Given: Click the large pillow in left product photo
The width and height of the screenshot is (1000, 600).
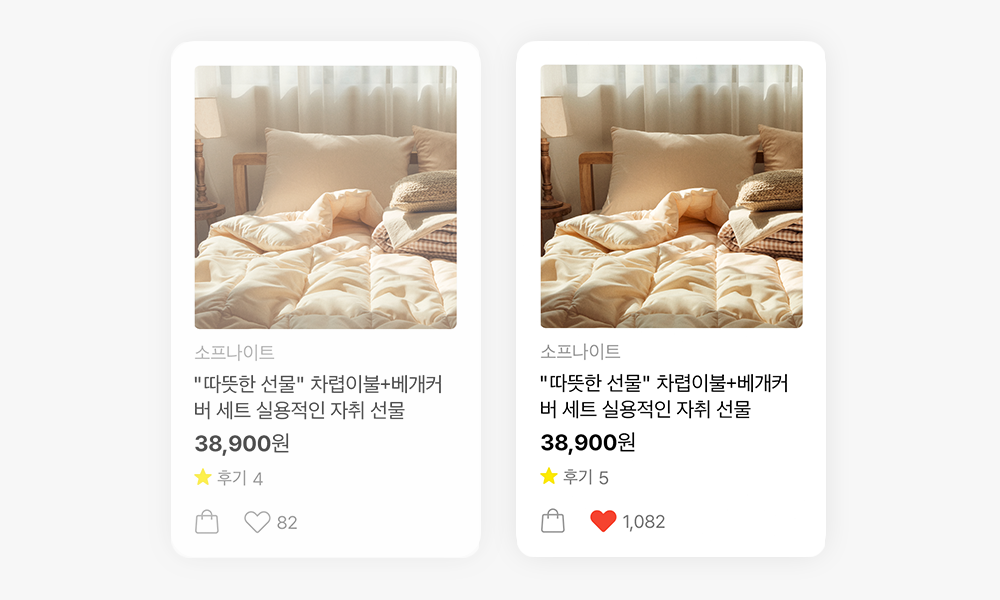Looking at the screenshot, I should click(334, 169).
